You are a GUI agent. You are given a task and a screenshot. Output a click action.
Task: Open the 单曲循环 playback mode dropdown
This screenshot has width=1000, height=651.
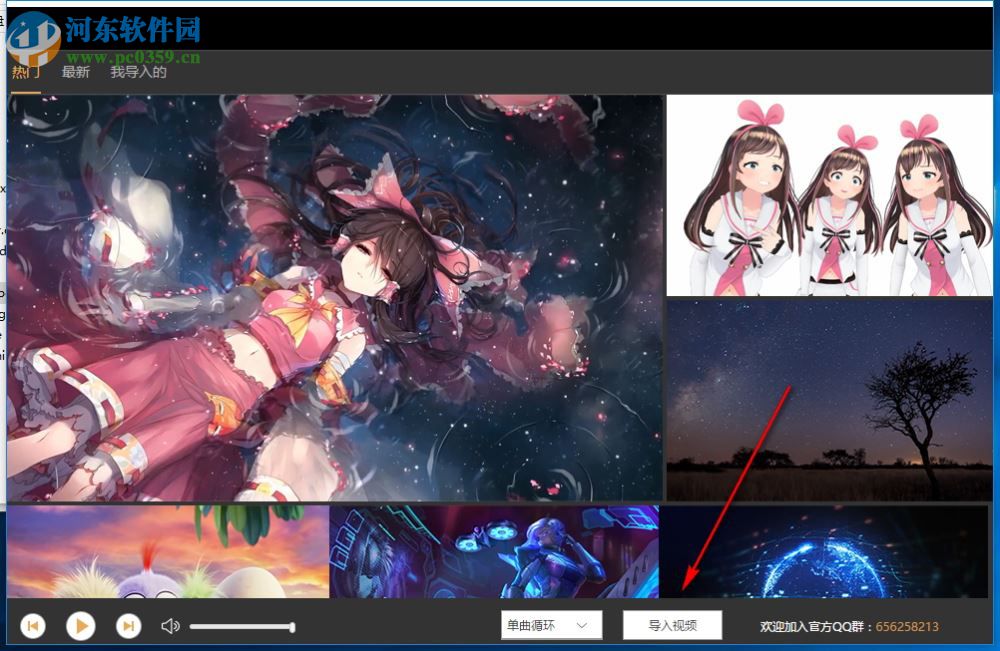(x=552, y=625)
